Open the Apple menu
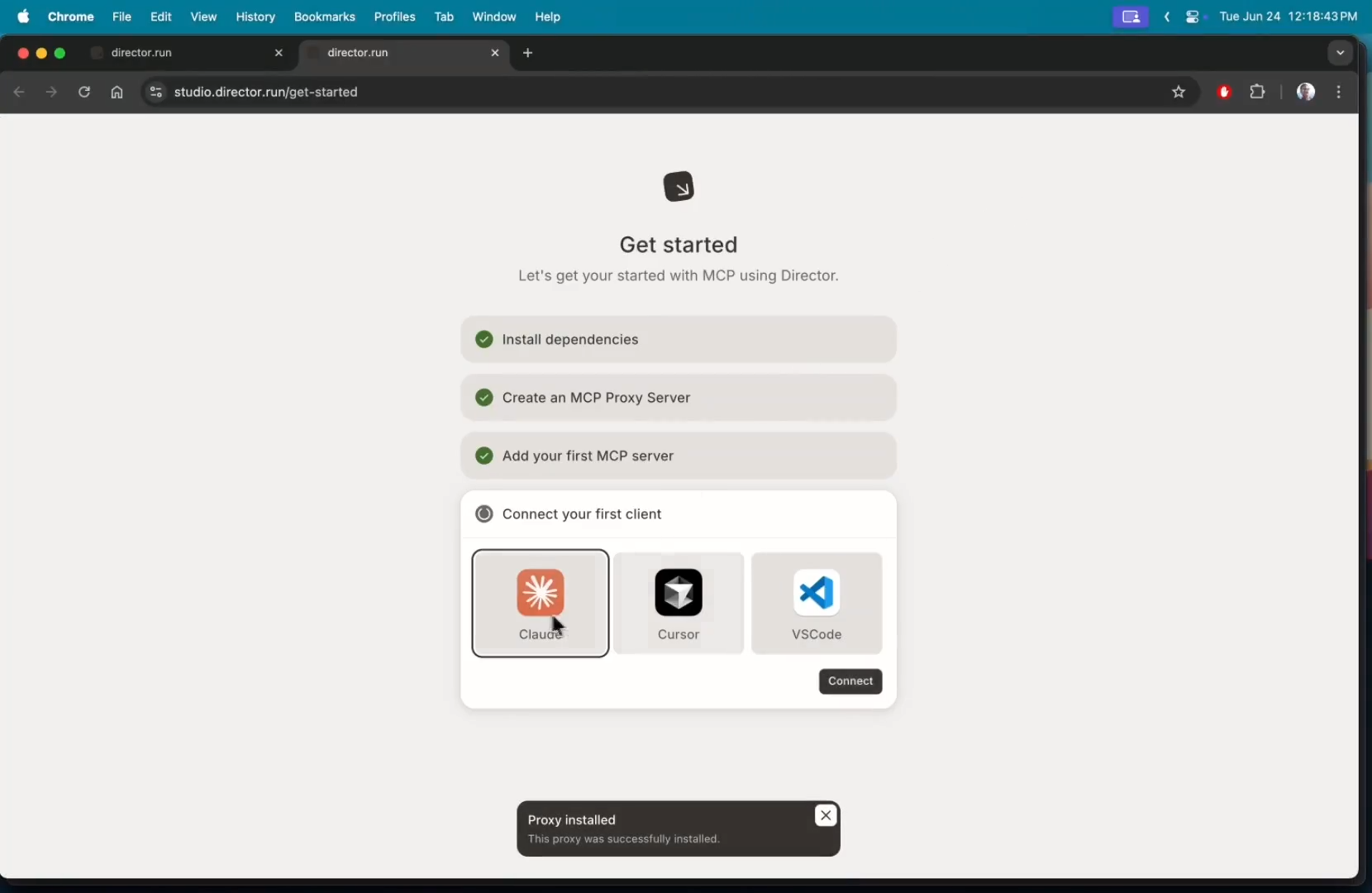The height and width of the screenshot is (893, 1372). click(23, 17)
